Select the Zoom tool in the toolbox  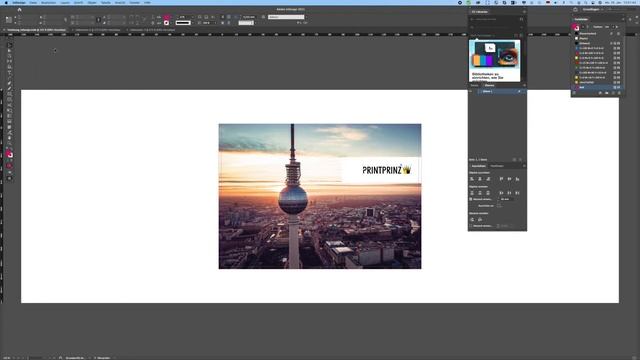tap(10, 143)
